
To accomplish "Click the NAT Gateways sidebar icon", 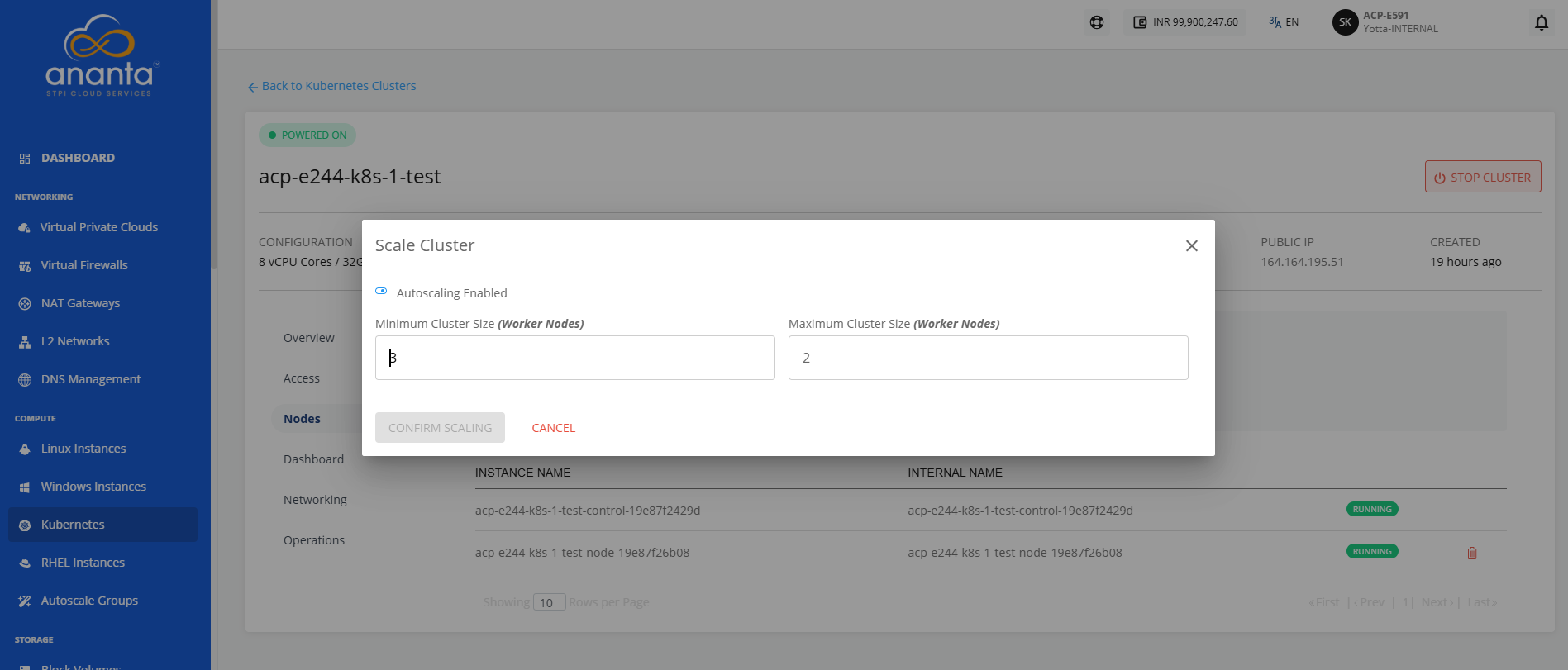I will tap(25, 303).
